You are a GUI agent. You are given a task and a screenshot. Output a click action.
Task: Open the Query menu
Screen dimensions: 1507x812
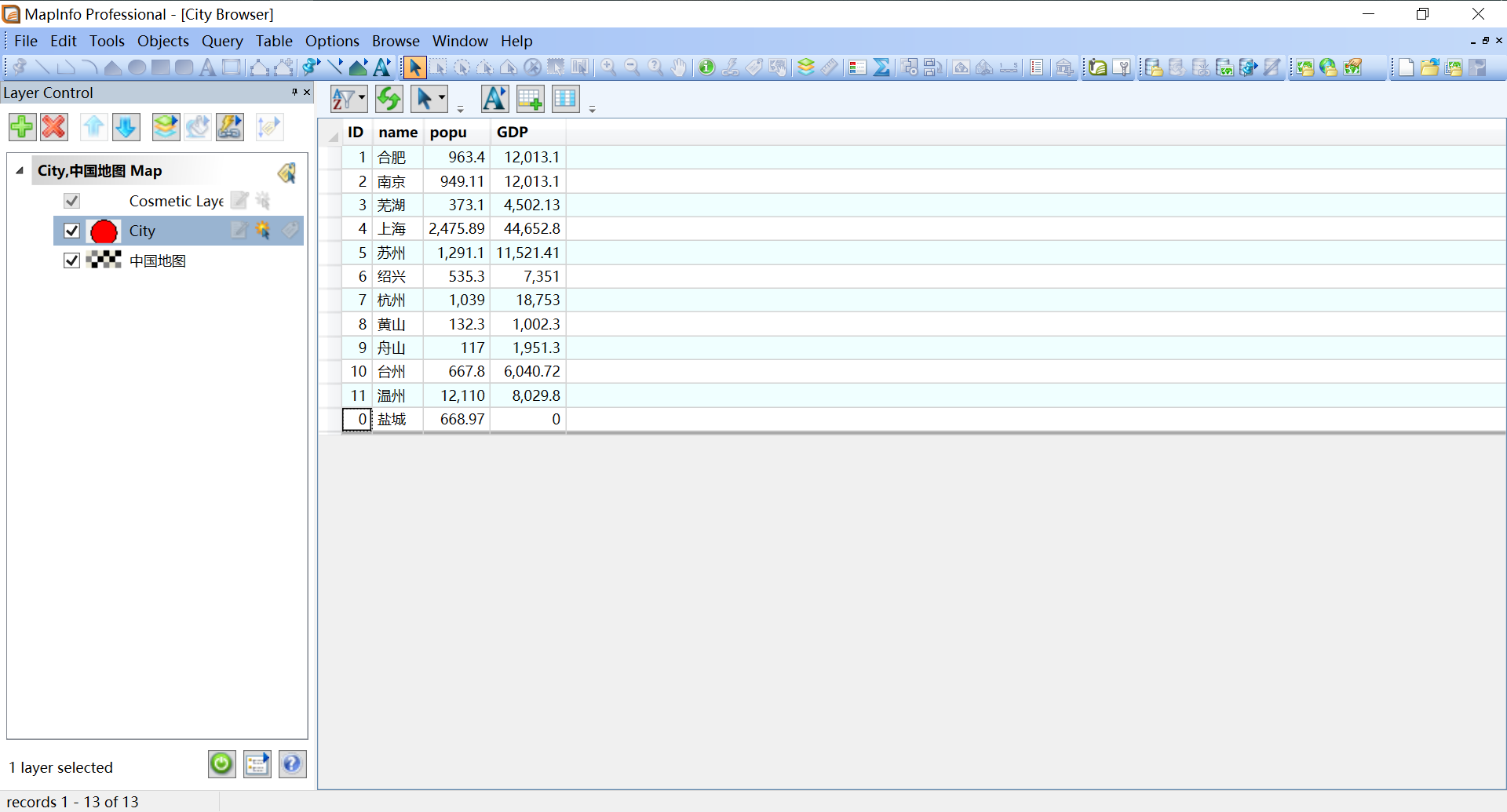coord(222,41)
